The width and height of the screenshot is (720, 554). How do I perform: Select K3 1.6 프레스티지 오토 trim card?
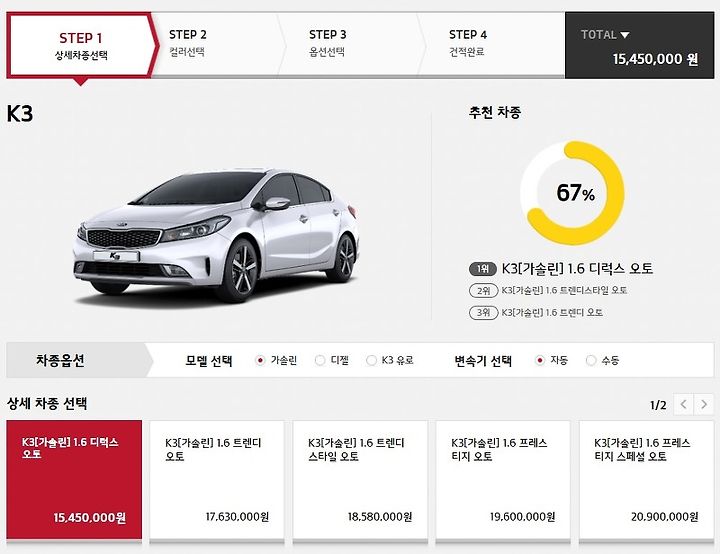pyautogui.click(x=503, y=480)
